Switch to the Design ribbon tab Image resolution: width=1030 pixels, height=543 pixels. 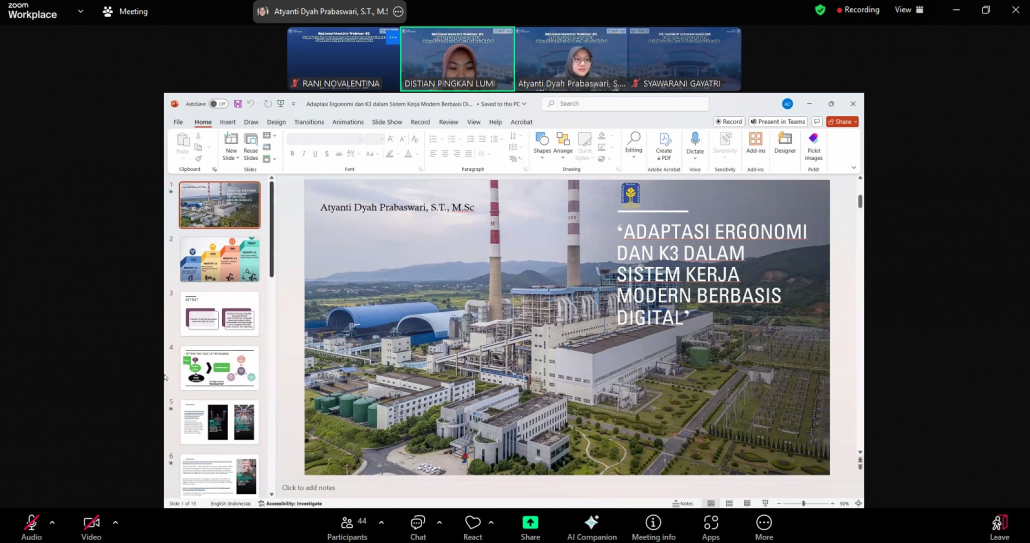[276, 122]
